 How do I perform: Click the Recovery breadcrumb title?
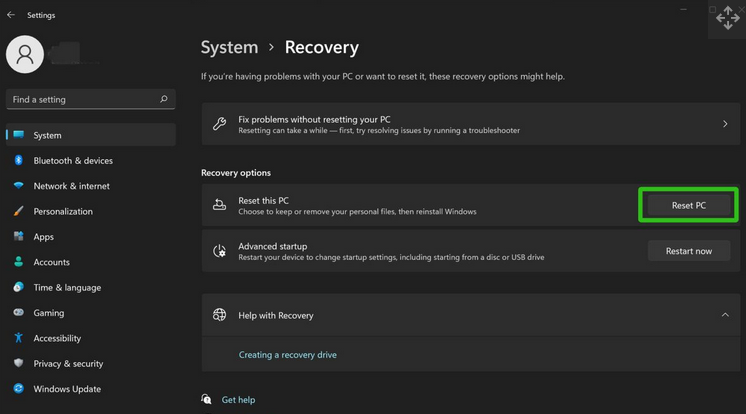(x=322, y=47)
